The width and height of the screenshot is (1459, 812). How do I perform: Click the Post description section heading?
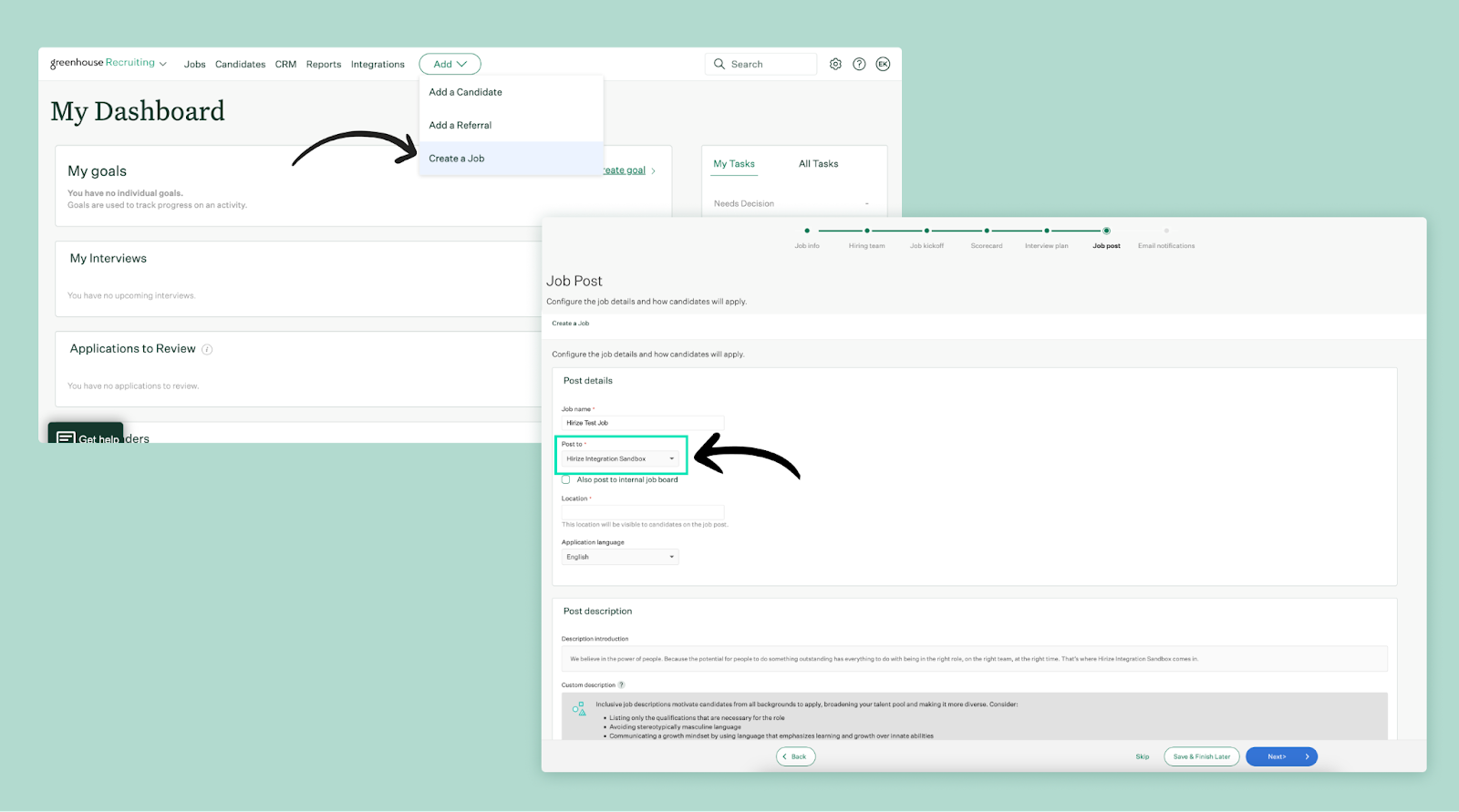tap(597, 612)
